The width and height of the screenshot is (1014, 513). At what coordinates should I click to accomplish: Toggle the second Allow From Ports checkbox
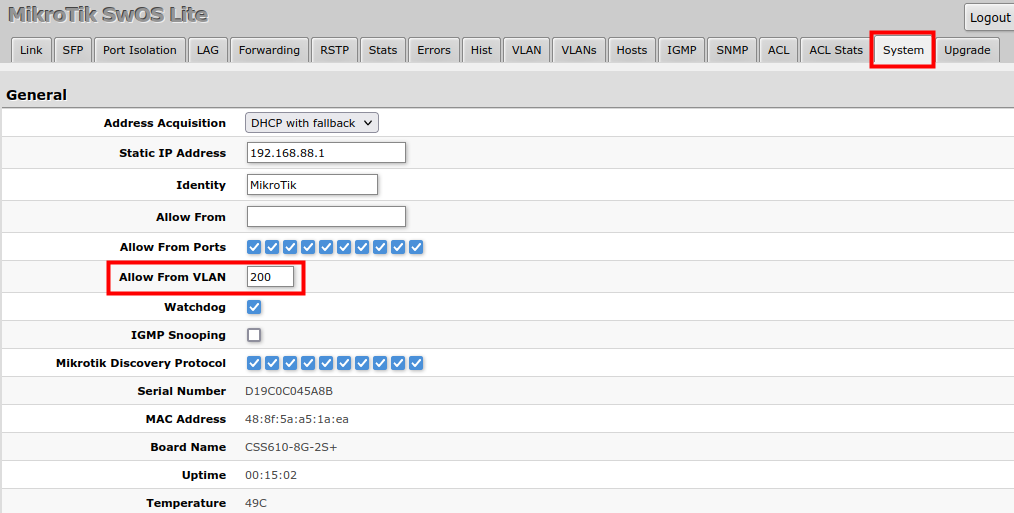(x=272, y=247)
